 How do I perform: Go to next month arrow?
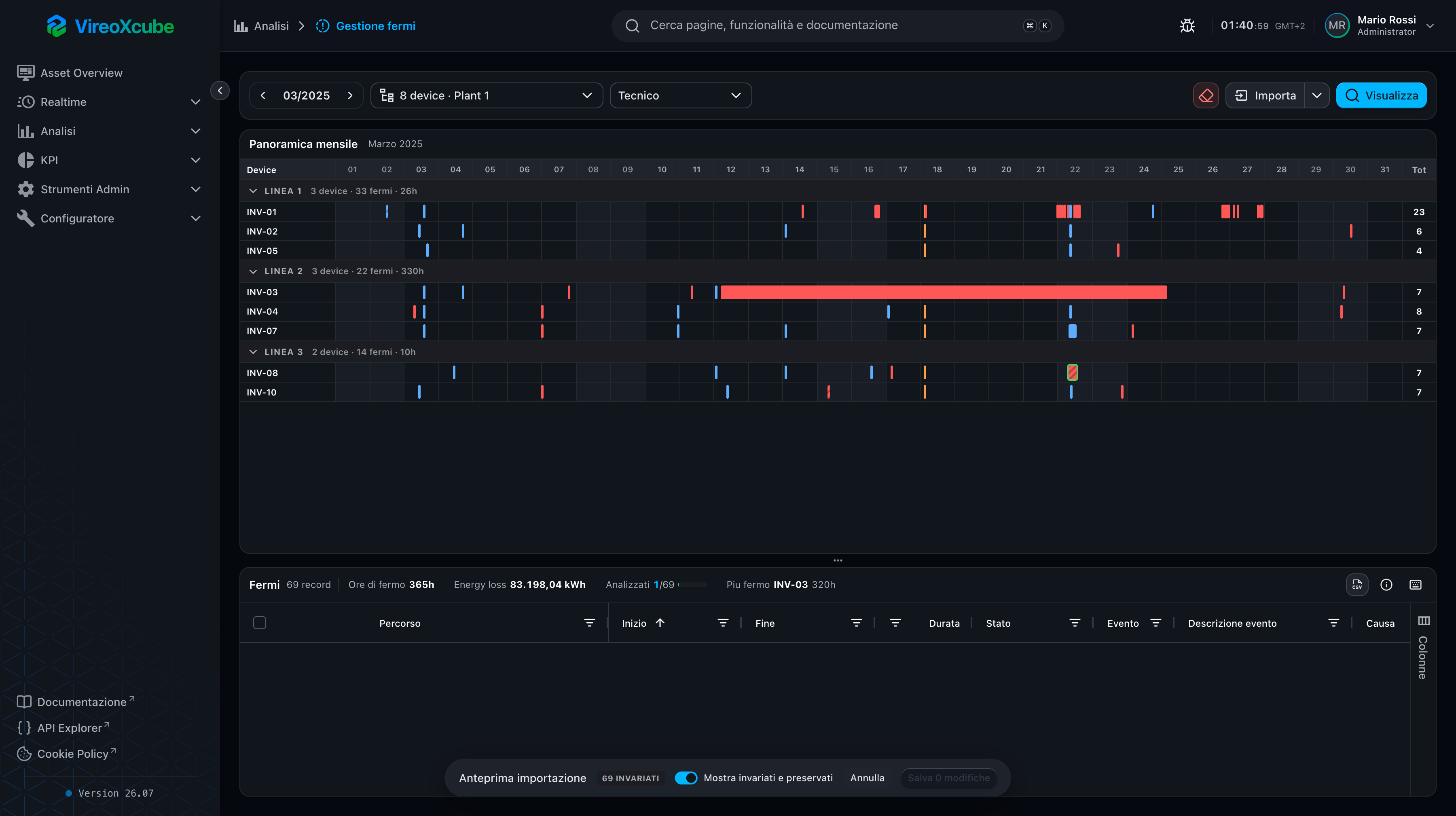(x=350, y=95)
